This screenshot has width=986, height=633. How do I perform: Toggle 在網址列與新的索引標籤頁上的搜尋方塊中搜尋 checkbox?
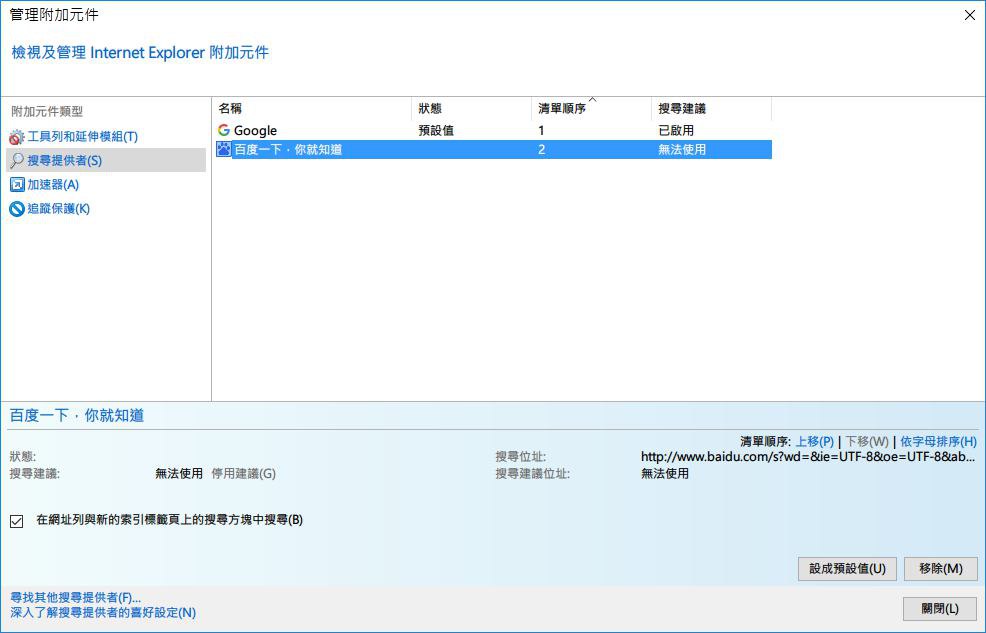point(17,521)
